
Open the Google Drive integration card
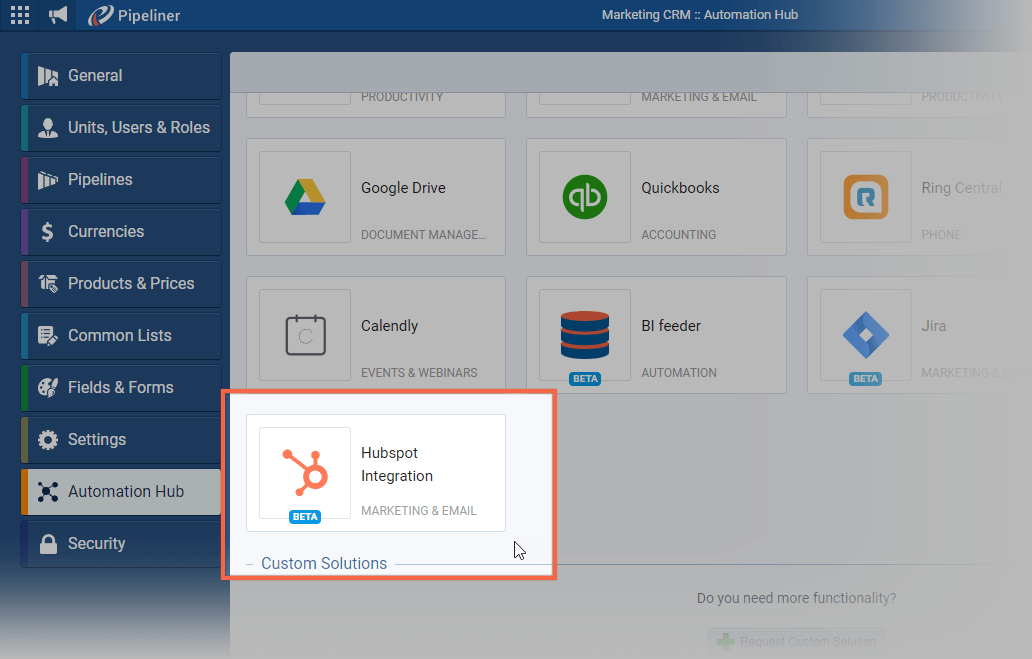[376, 197]
